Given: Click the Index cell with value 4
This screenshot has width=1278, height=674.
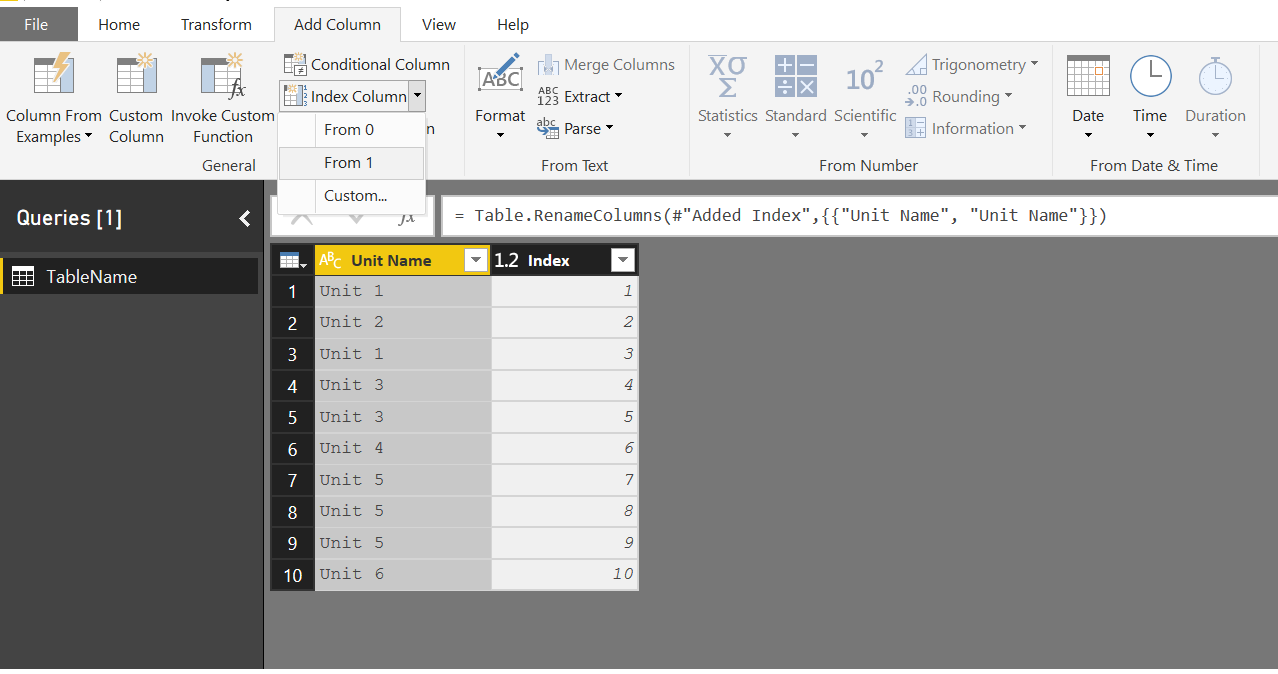Looking at the screenshot, I should (564, 385).
